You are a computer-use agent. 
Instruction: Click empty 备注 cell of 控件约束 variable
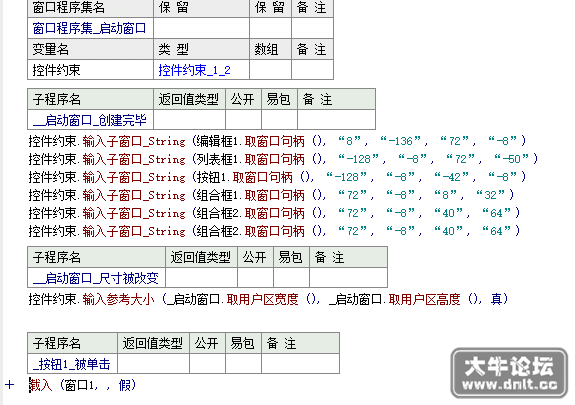point(312,70)
